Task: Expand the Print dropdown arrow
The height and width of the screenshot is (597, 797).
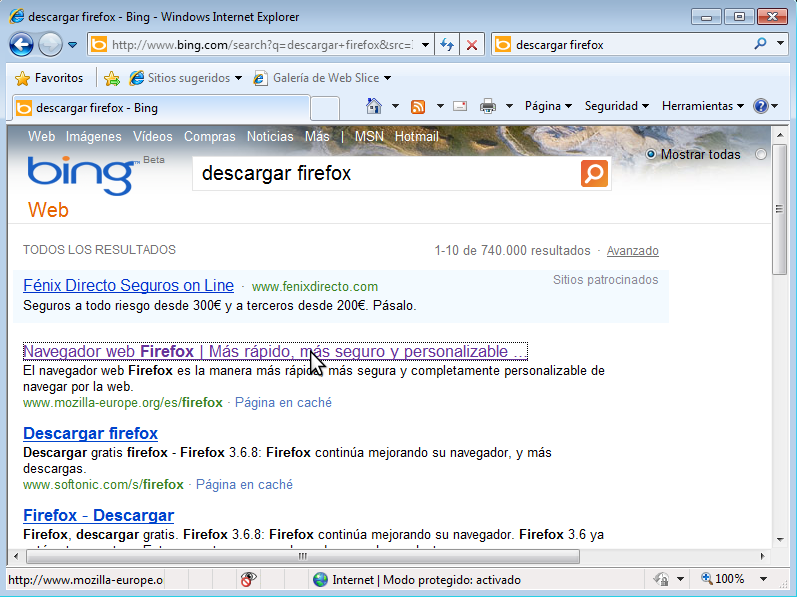Action: [509, 106]
